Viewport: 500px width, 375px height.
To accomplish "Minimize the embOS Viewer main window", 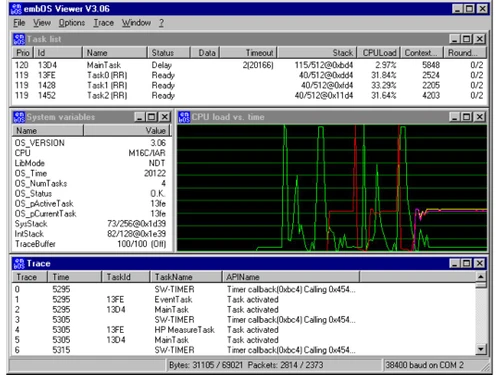I will [457, 9].
